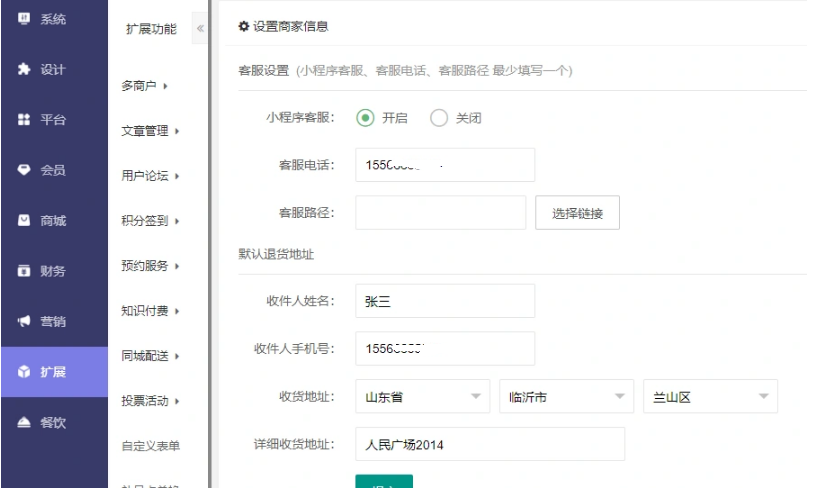Click the 营销 megaphone icon in sidebar

[25, 321]
